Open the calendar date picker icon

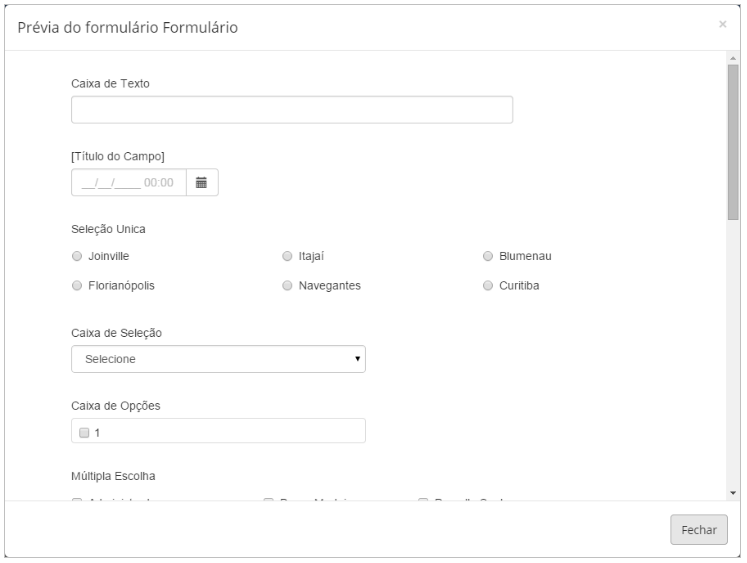click(x=202, y=182)
